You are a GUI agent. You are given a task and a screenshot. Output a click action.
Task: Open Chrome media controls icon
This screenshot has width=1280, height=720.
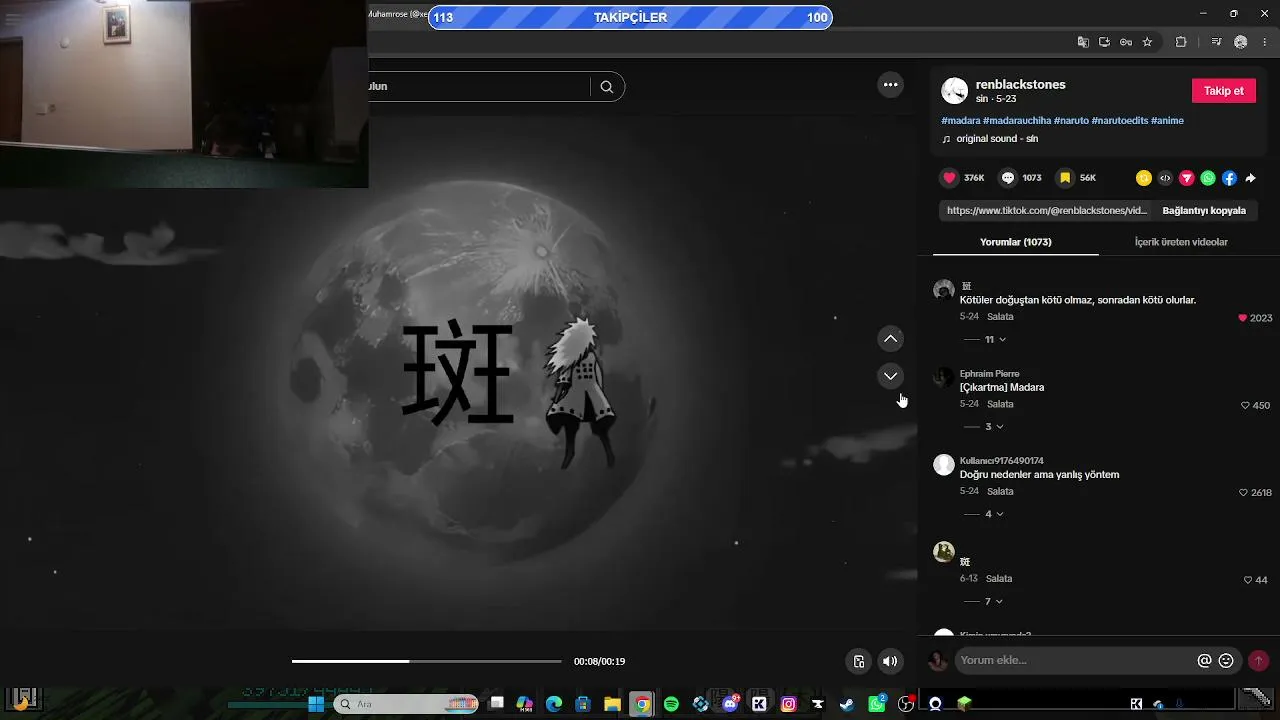tap(1216, 42)
